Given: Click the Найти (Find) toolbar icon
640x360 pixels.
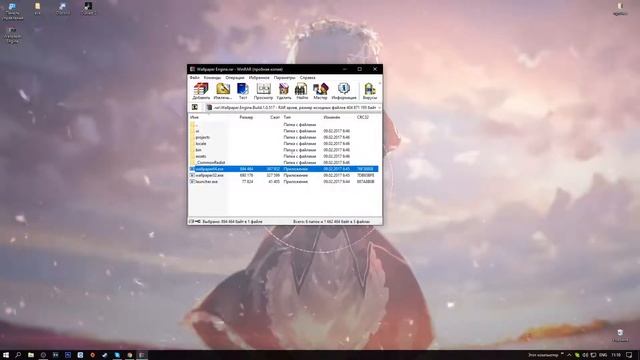Looking at the screenshot, I should (x=302, y=91).
